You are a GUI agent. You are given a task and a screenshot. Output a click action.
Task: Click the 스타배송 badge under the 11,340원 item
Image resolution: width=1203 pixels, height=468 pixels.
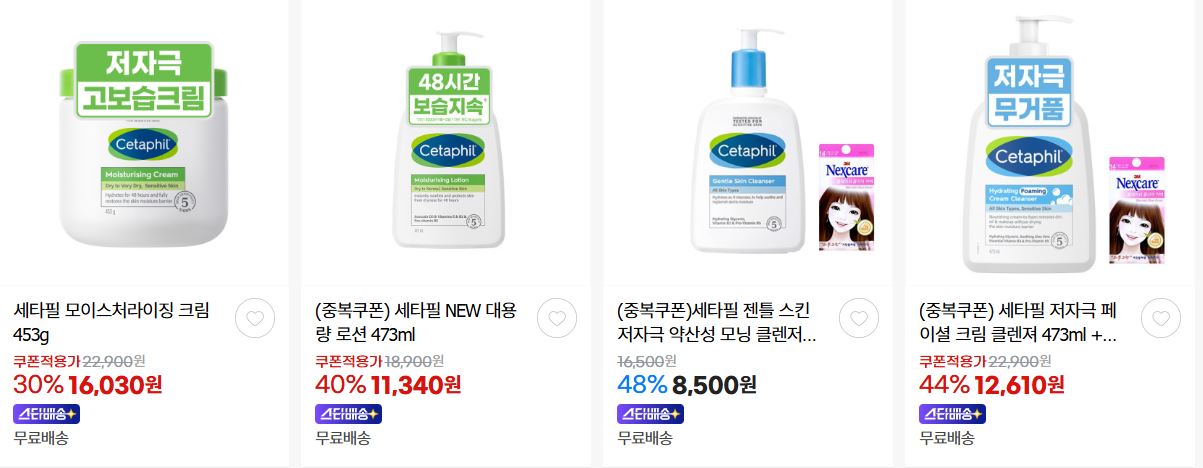[x=348, y=413]
